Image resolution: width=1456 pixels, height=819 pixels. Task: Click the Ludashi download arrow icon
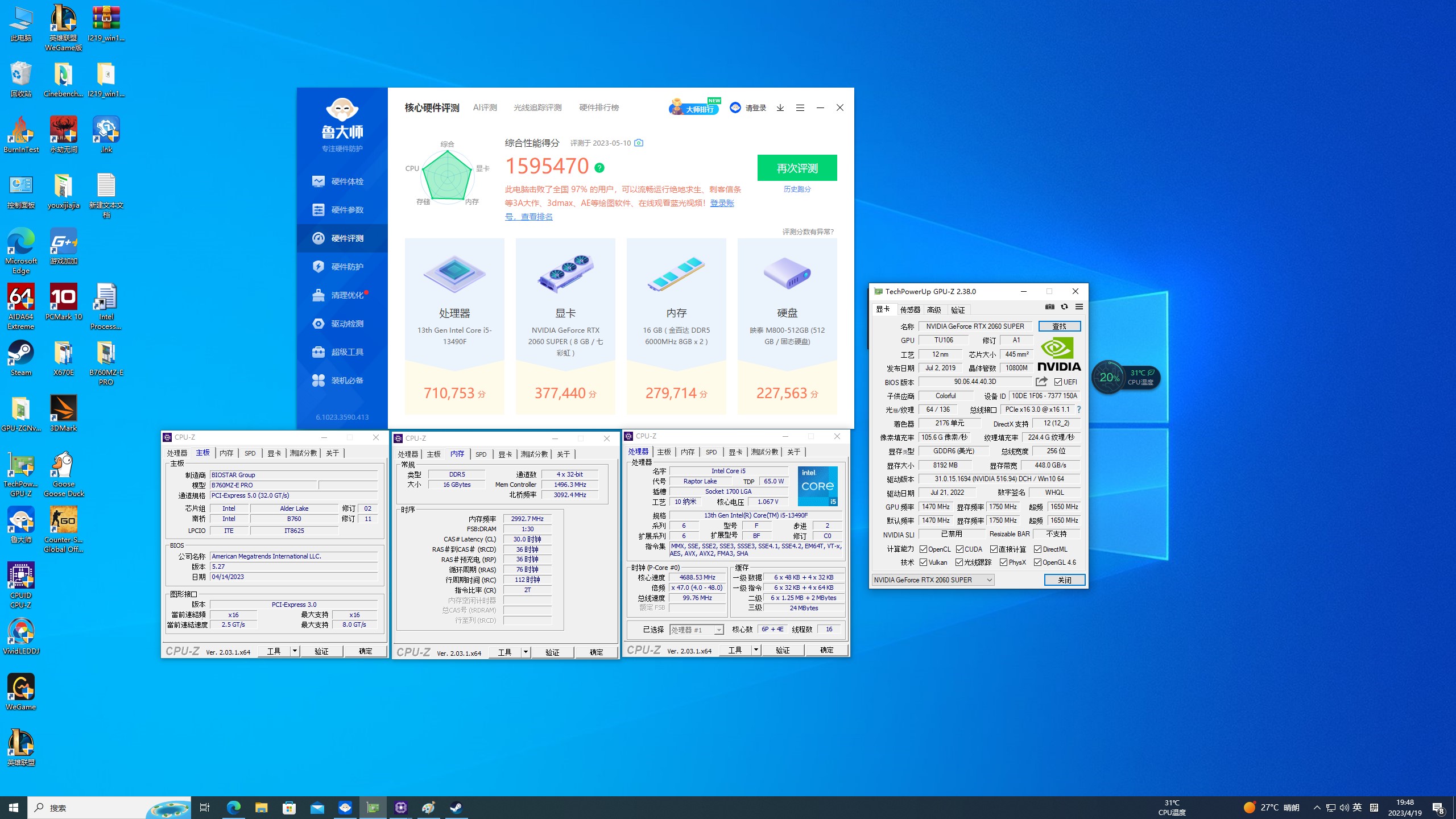click(x=780, y=107)
